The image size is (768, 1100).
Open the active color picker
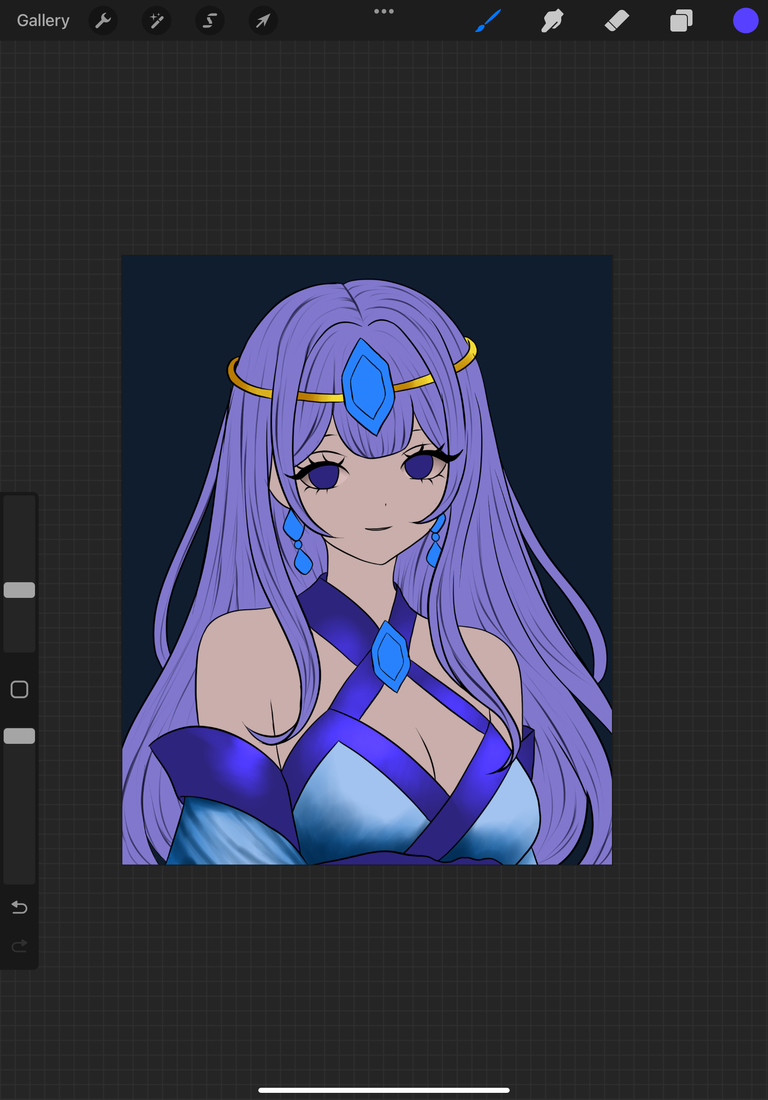tap(746, 20)
